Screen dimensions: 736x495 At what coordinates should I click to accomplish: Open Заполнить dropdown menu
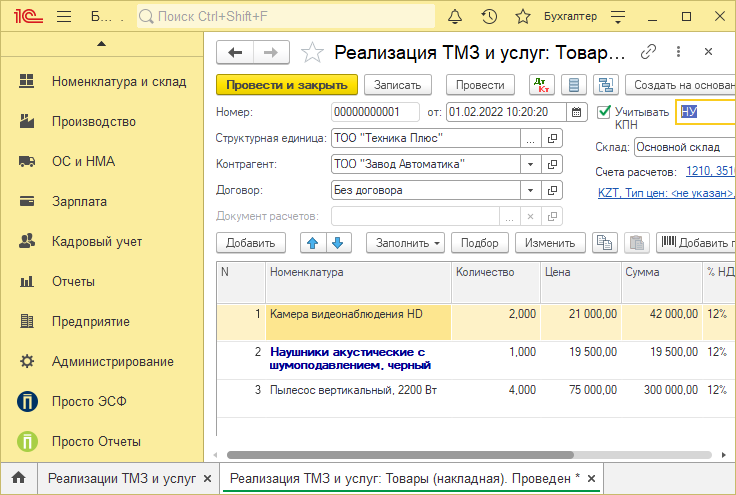pyautogui.click(x=405, y=243)
